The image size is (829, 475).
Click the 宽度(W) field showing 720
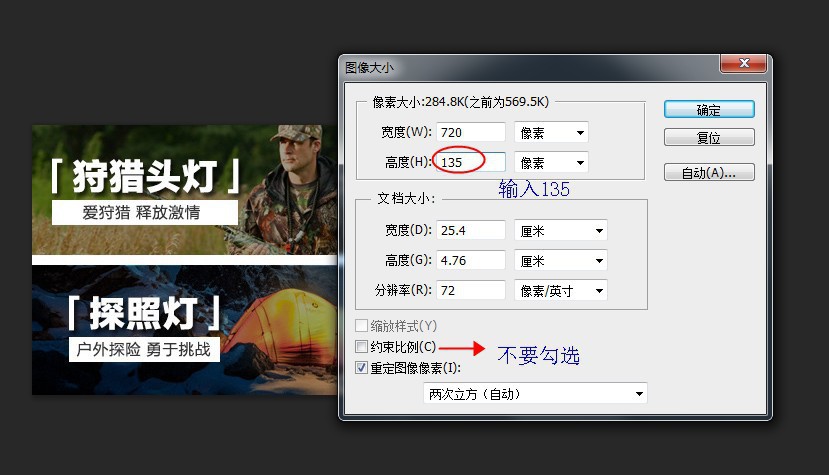471,132
